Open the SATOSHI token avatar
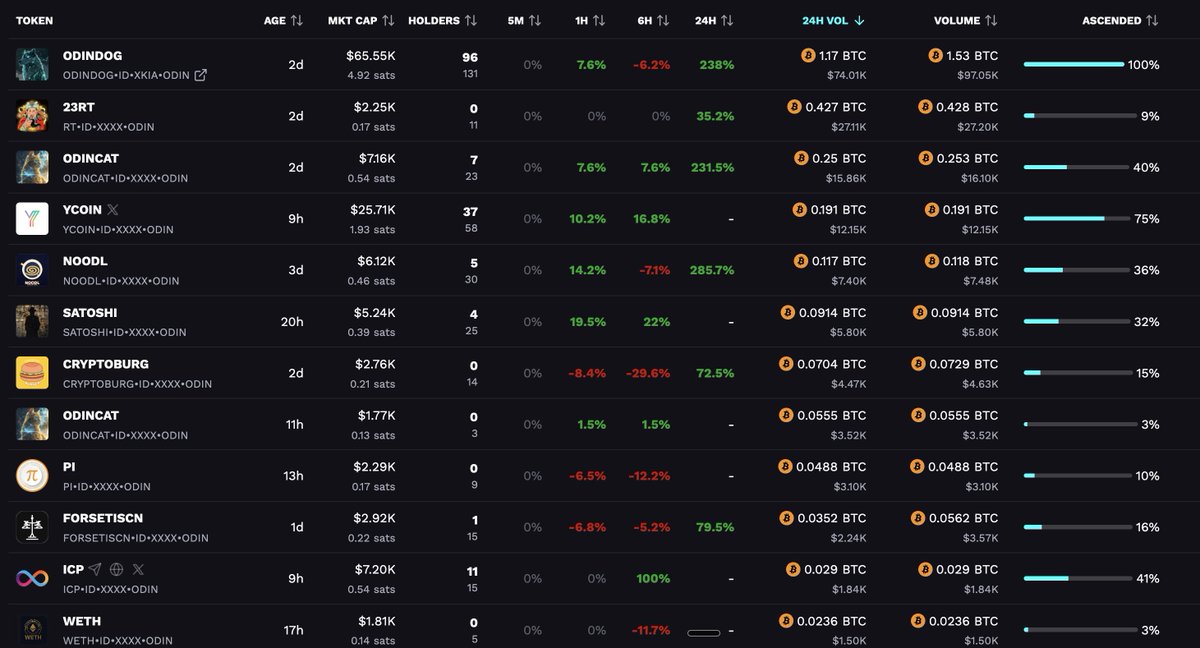Viewport: 1200px width, 648px height. tap(32, 322)
